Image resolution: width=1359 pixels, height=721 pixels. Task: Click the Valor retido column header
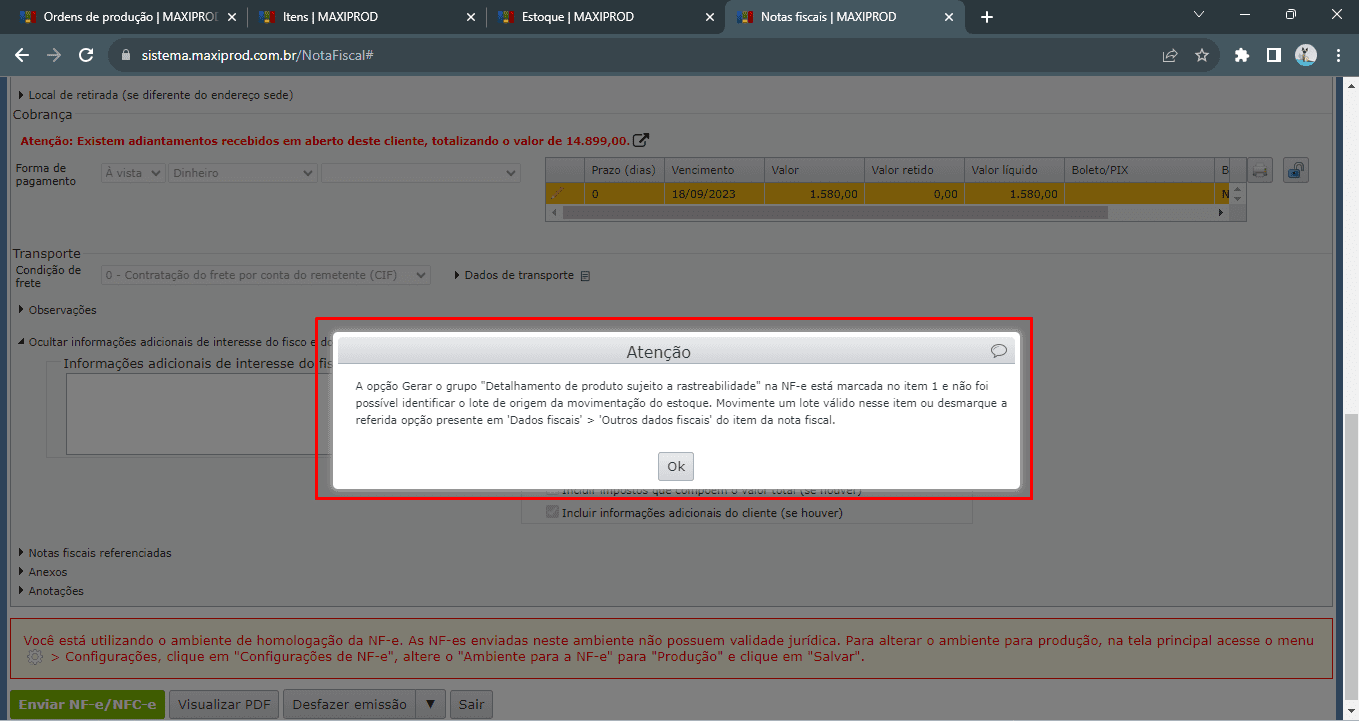(x=915, y=170)
